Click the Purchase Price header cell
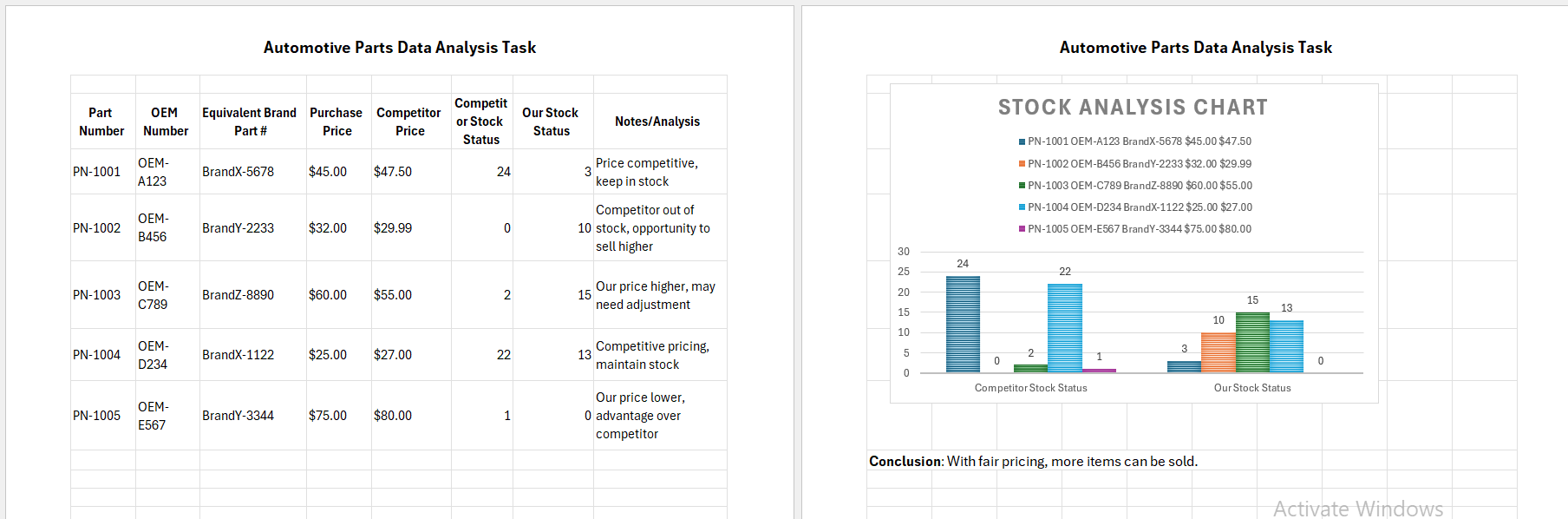The image size is (1568, 519). pyautogui.click(x=336, y=122)
